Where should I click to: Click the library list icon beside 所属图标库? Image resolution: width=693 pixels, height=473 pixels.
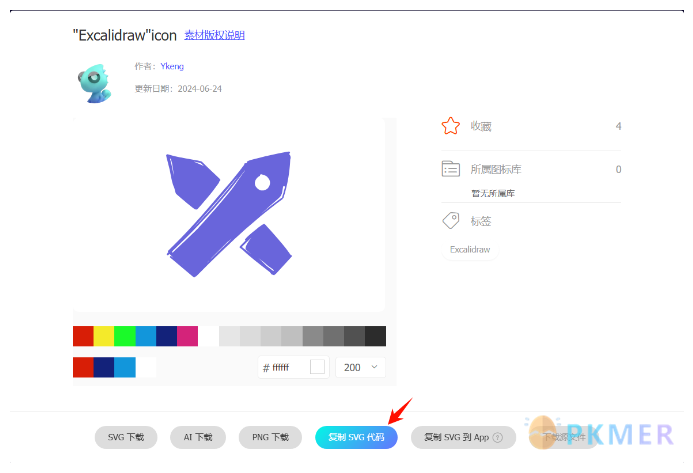point(450,169)
